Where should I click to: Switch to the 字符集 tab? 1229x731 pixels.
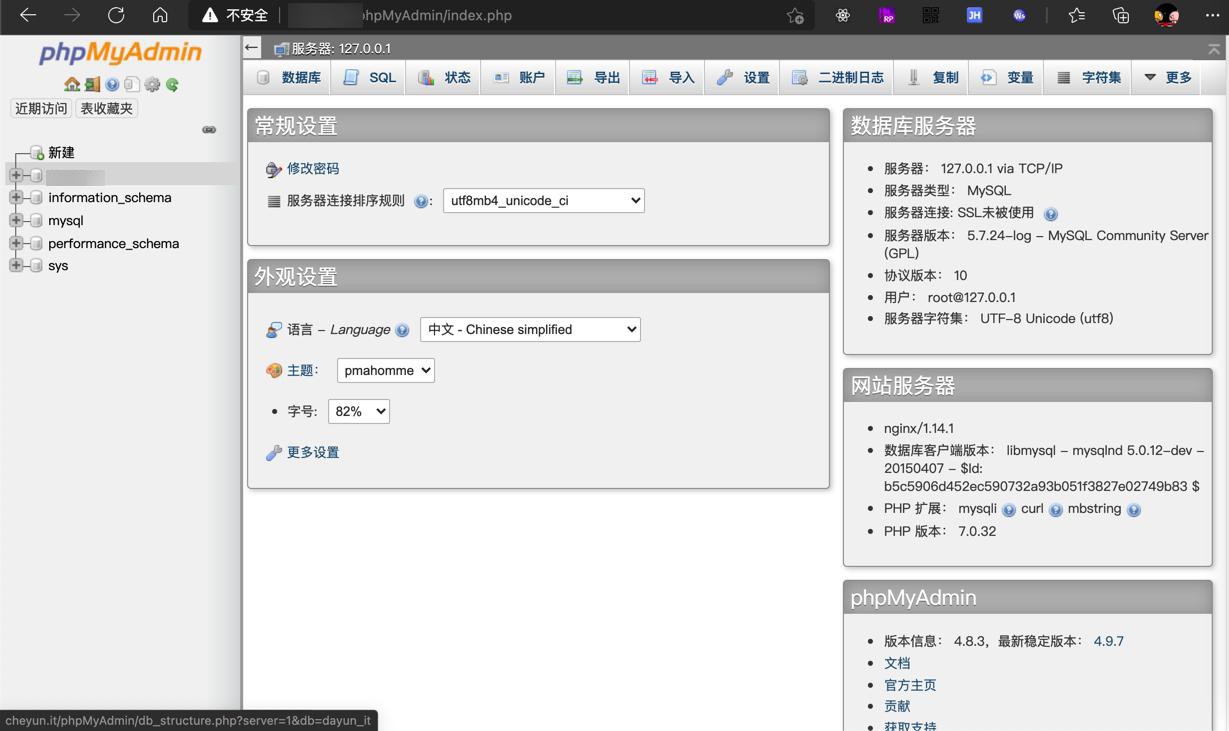pyautogui.click(x=1089, y=77)
